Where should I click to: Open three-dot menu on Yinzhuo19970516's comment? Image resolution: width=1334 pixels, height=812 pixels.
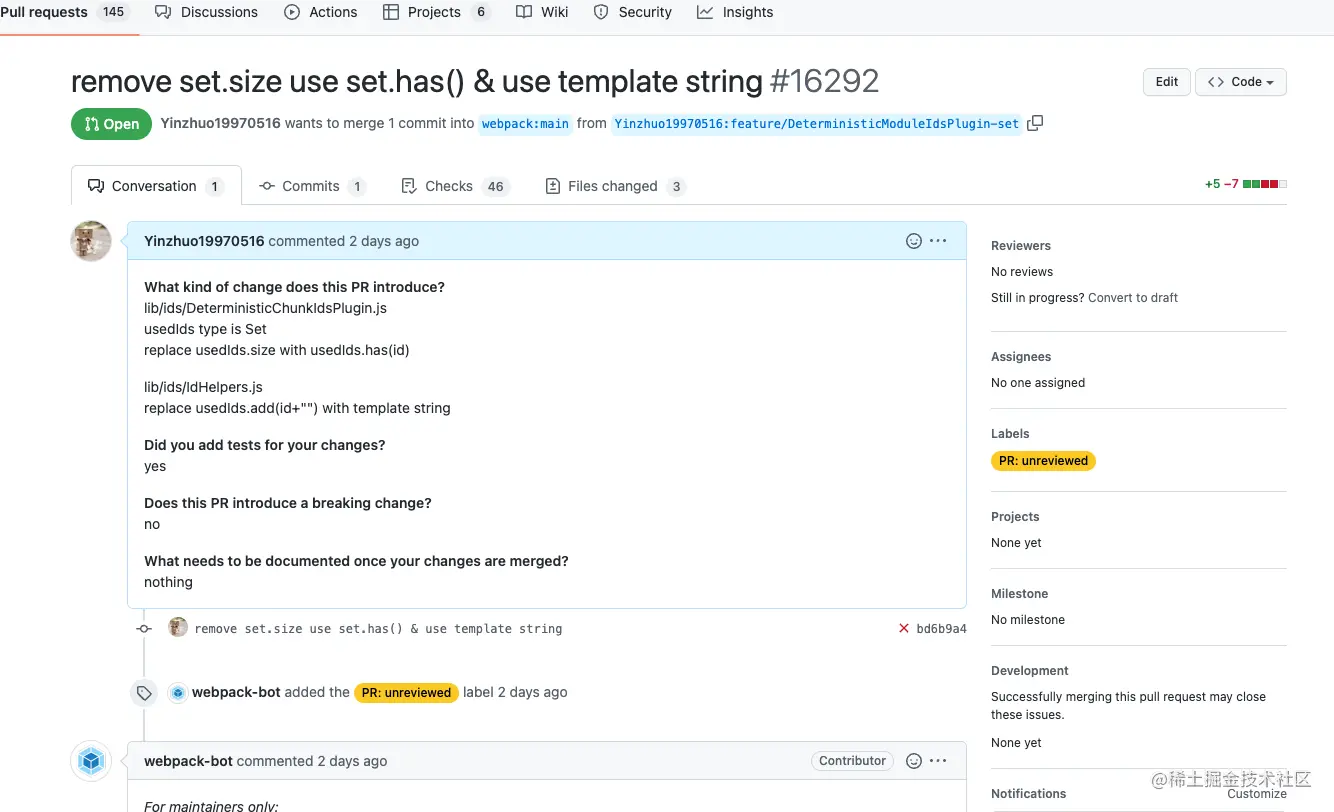tap(938, 241)
